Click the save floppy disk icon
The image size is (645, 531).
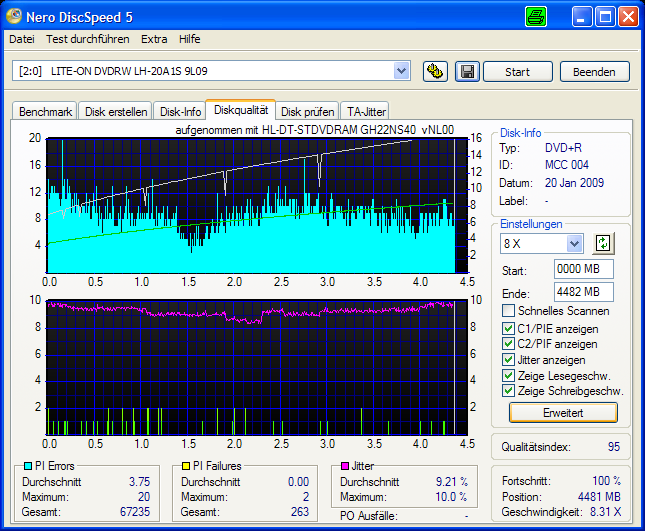467,72
